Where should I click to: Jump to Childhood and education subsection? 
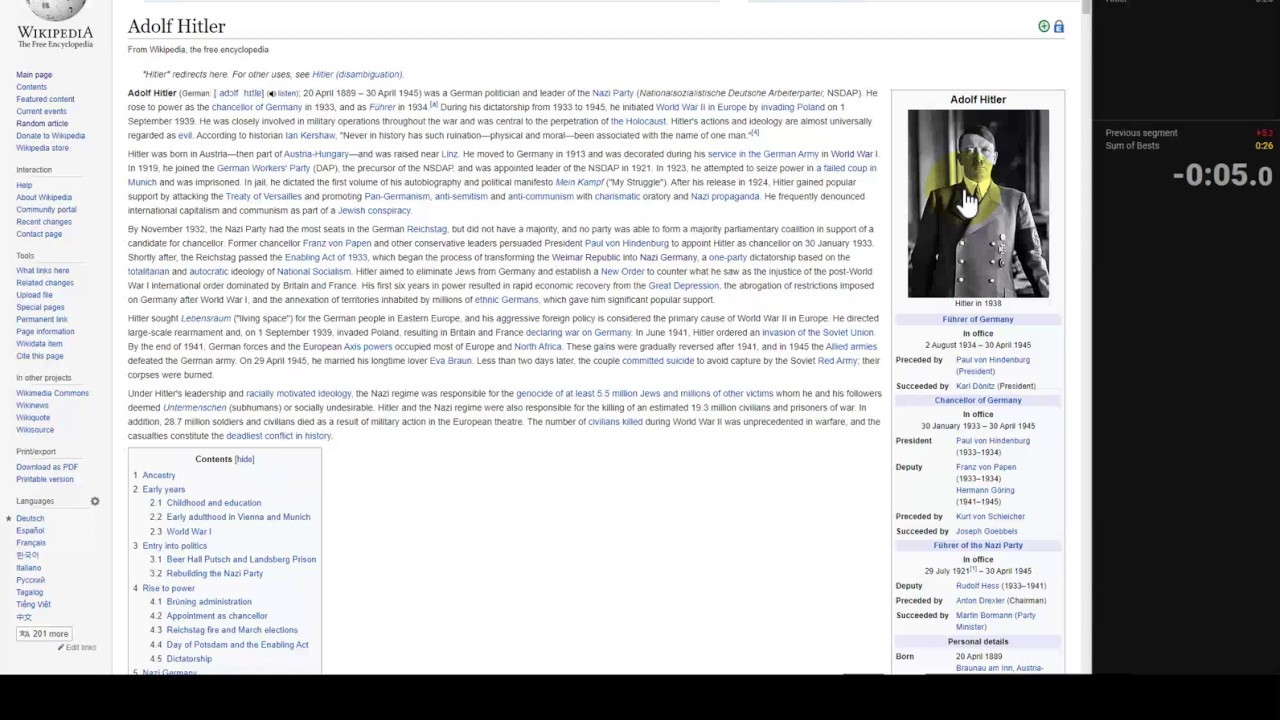click(214, 503)
